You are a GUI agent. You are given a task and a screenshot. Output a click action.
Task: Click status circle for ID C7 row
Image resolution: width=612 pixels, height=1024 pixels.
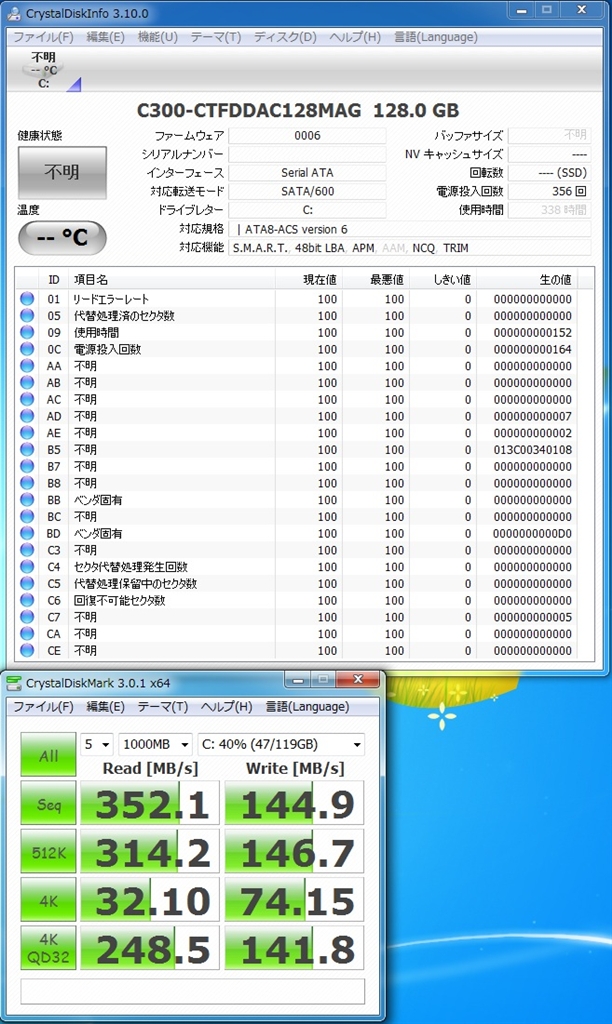pos(27,617)
